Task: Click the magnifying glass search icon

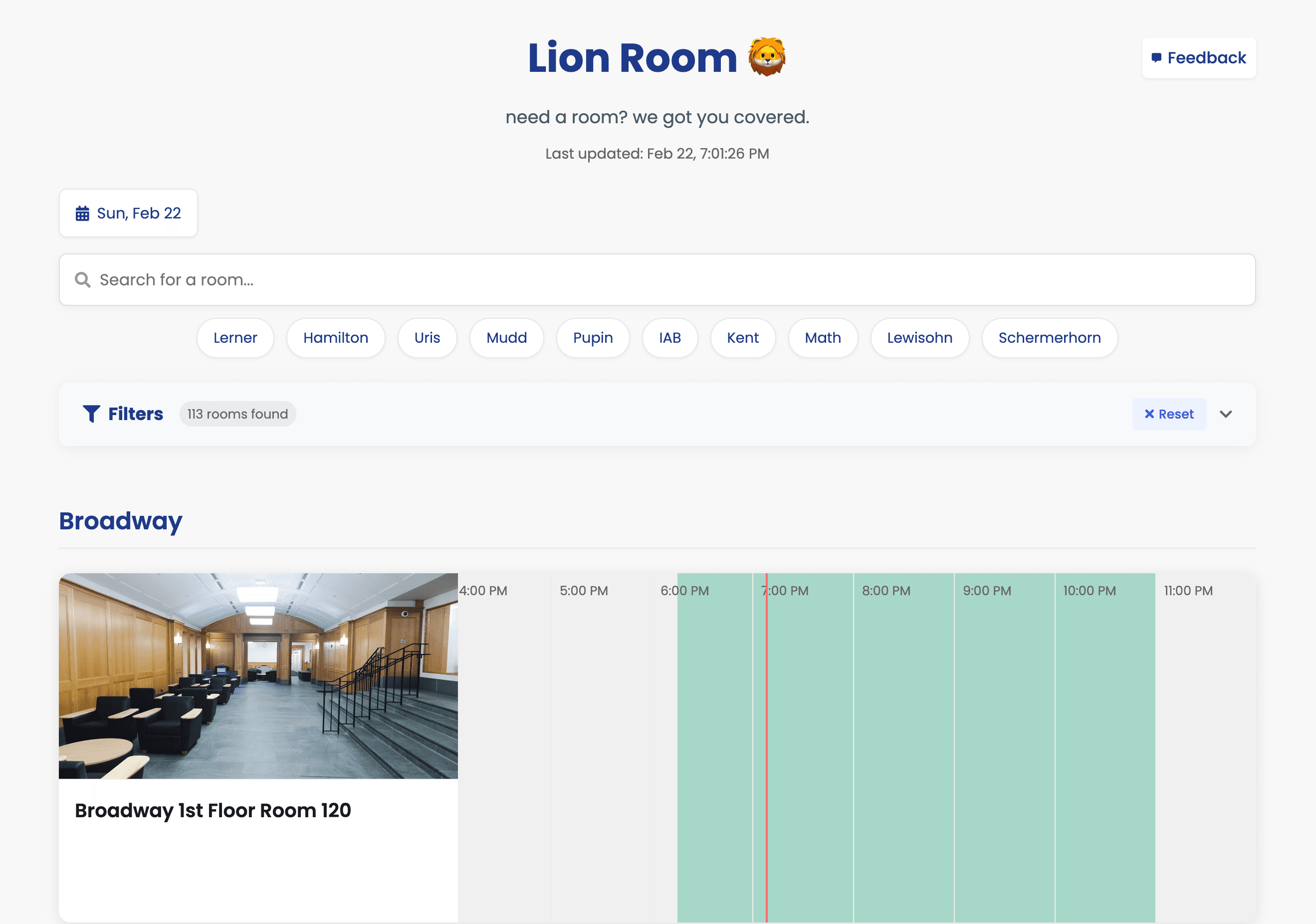Action: pos(82,280)
